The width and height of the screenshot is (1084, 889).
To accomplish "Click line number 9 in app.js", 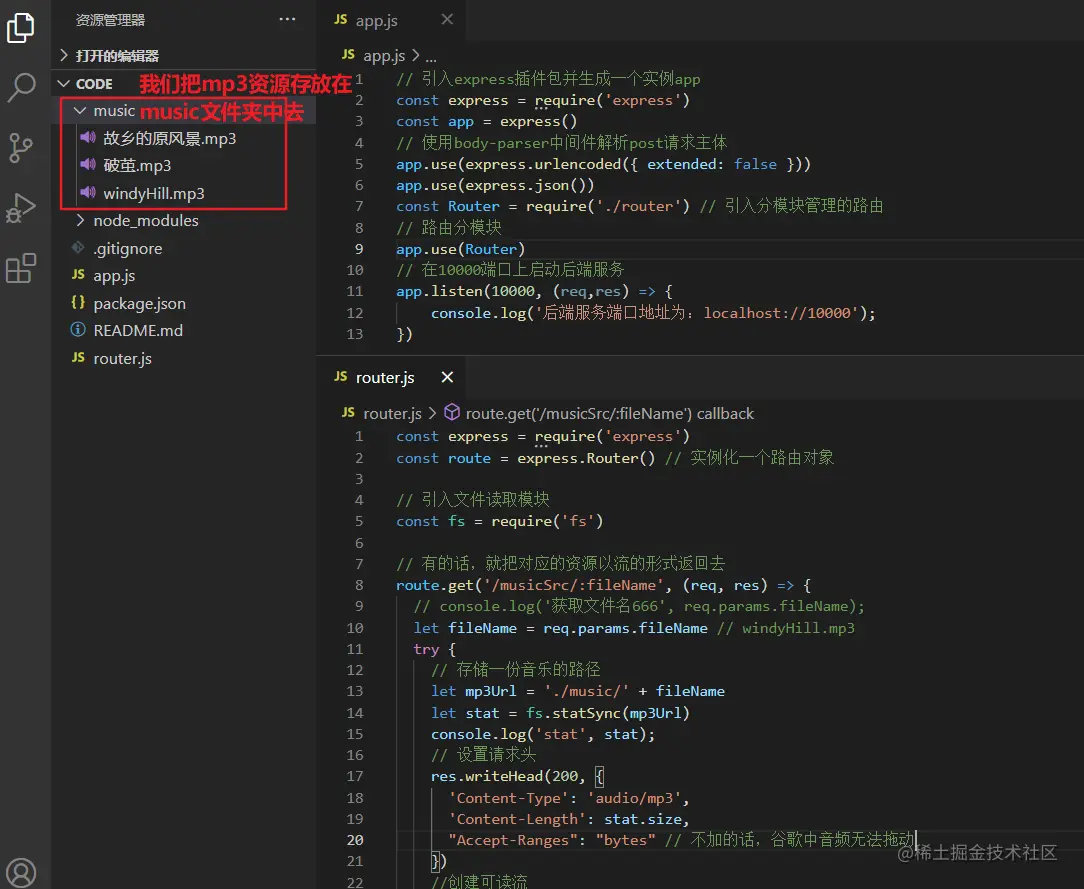I will [x=359, y=249].
